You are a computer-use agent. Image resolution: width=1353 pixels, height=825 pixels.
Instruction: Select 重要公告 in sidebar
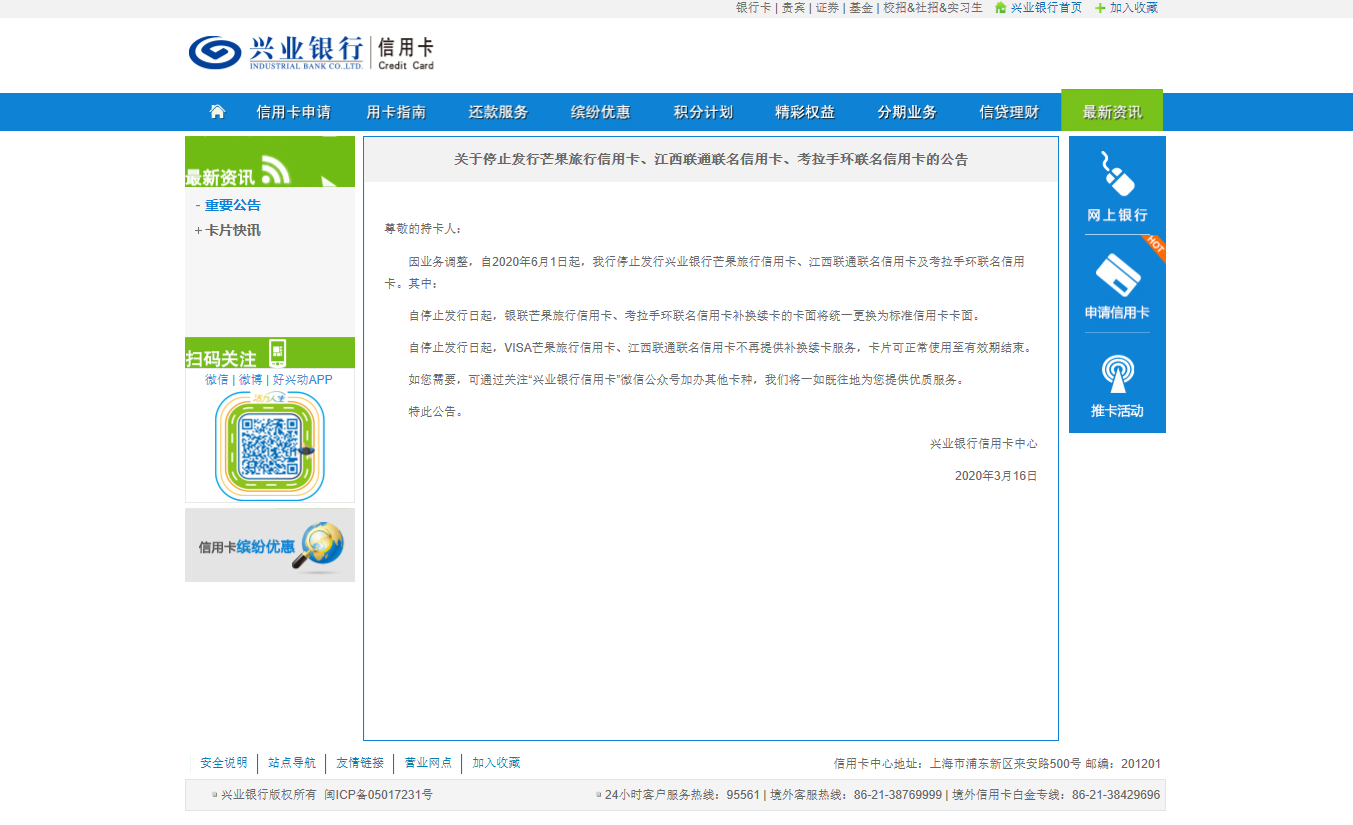(233, 205)
